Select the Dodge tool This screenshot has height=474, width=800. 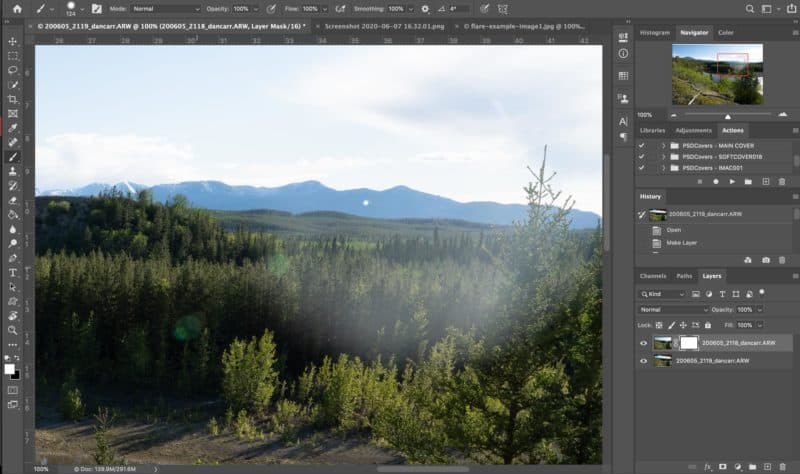[x=13, y=243]
